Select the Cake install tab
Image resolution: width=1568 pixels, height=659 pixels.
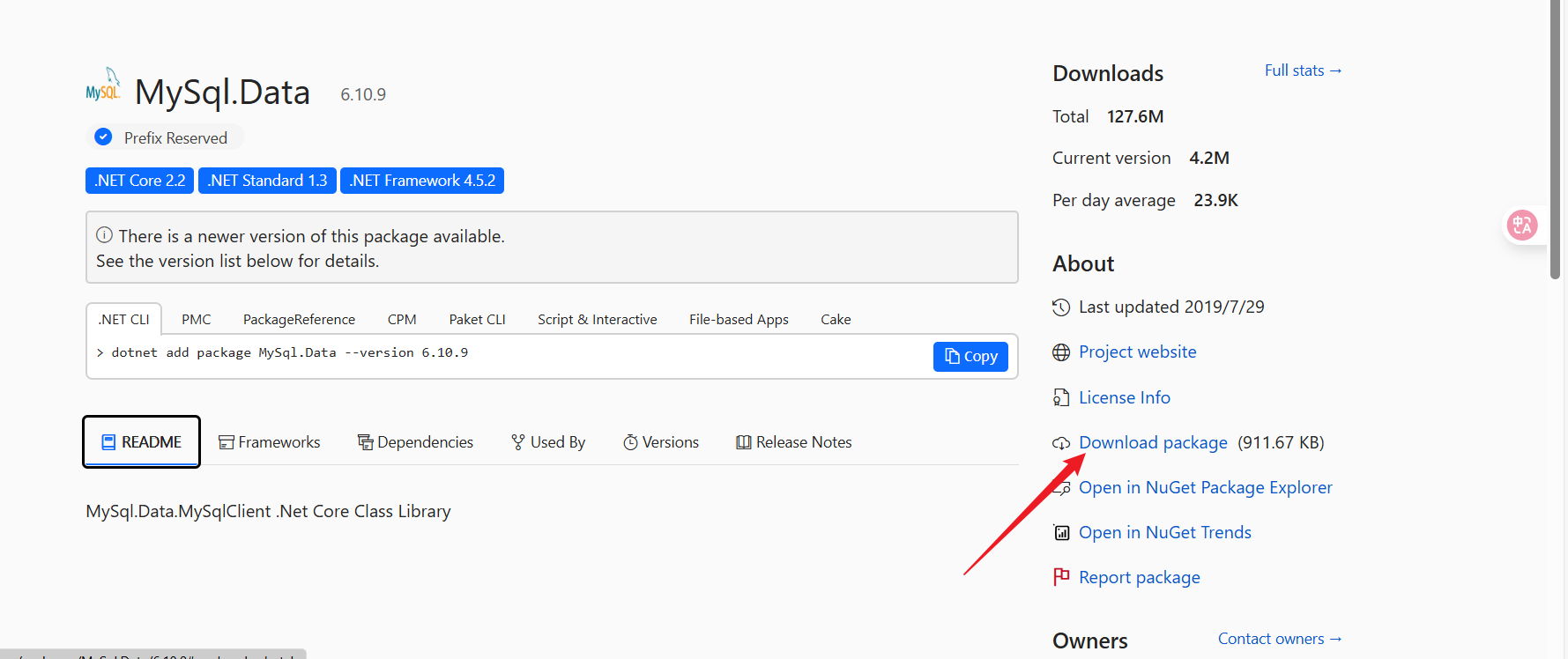click(836, 319)
